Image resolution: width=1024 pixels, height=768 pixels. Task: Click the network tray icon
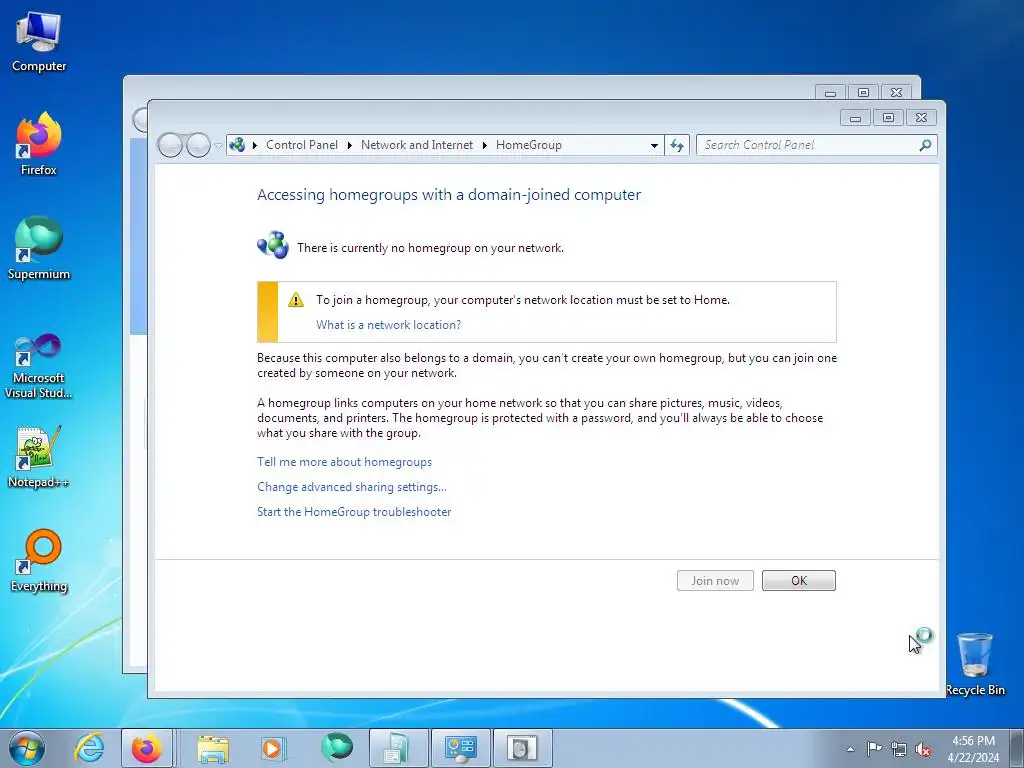pyautogui.click(x=899, y=749)
